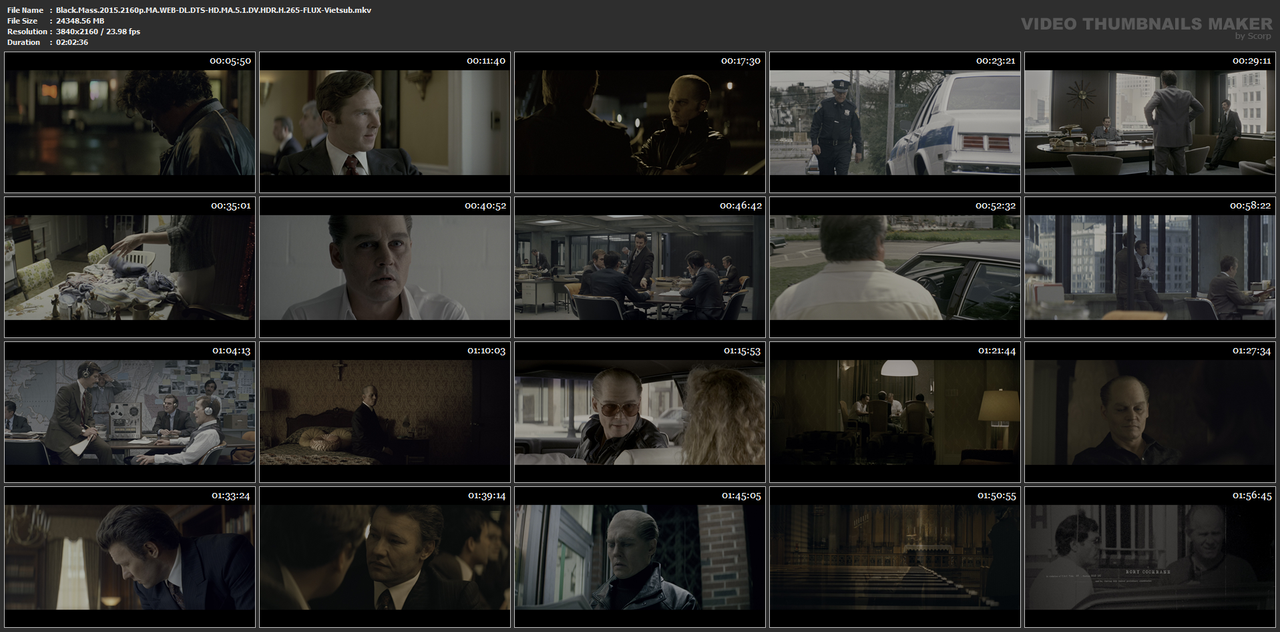The width and height of the screenshot is (1280, 632).
Task: Select the bedroom thumbnail at 01:10:03
Action: [x=385, y=412]
